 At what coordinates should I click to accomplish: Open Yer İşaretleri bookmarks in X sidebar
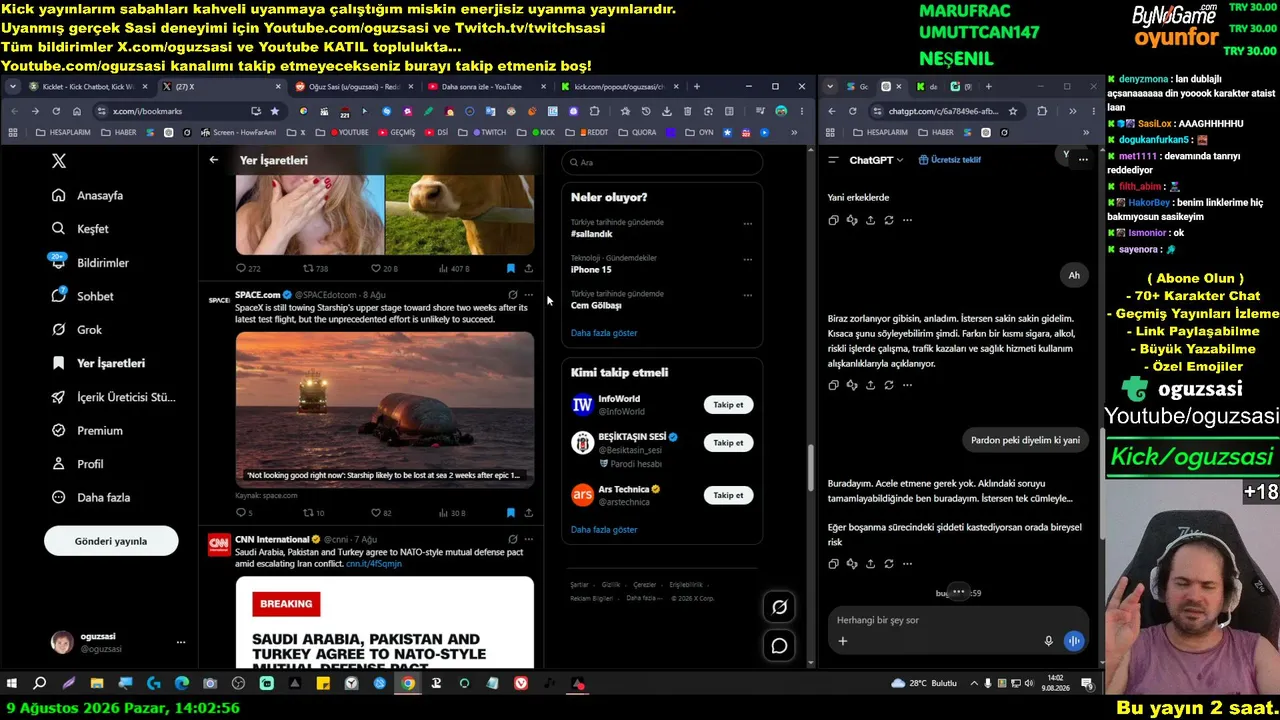[x=98, y=363]
